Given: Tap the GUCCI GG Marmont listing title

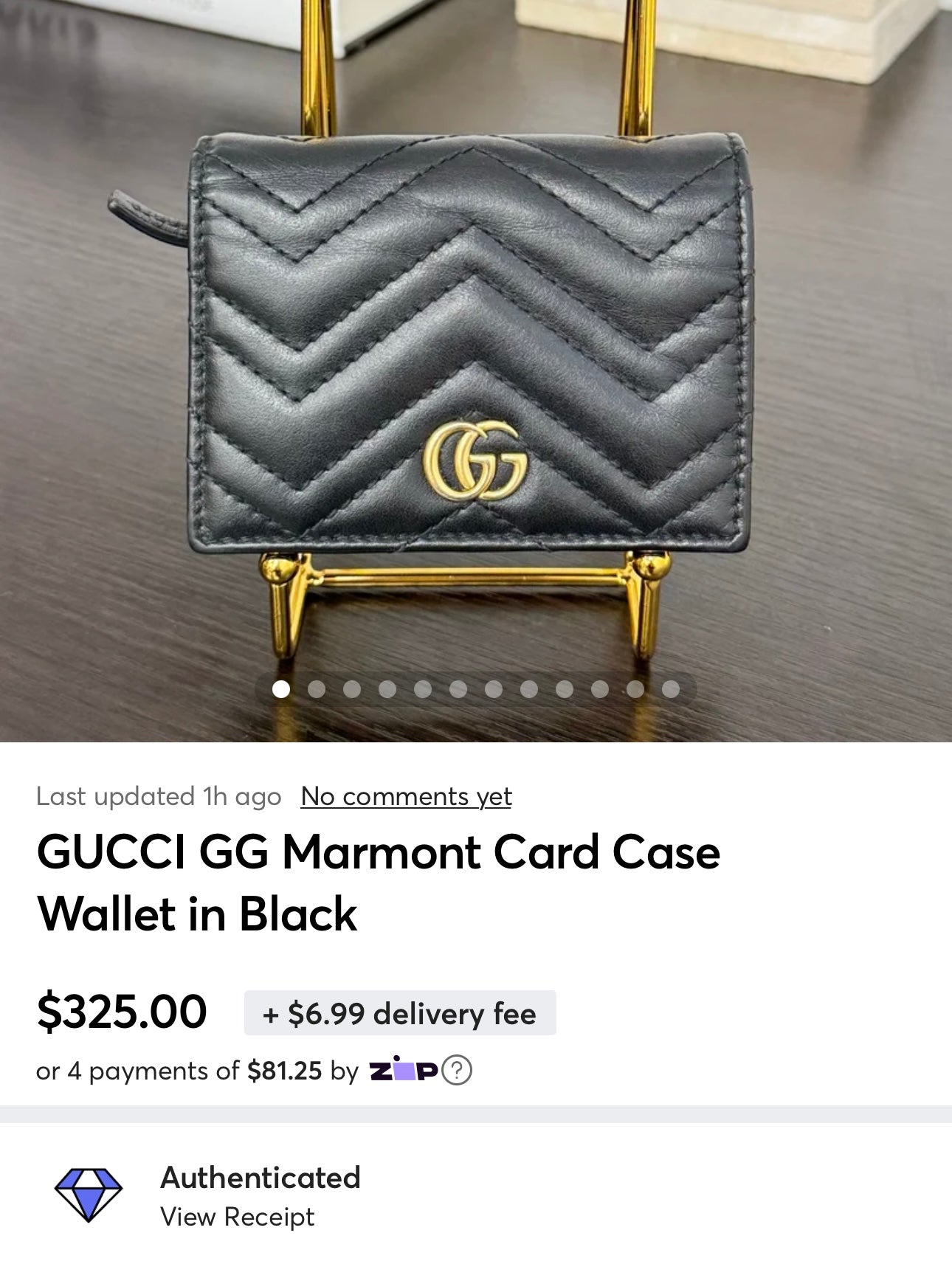Looking at the screenshot, I should [x=378, y=883].
